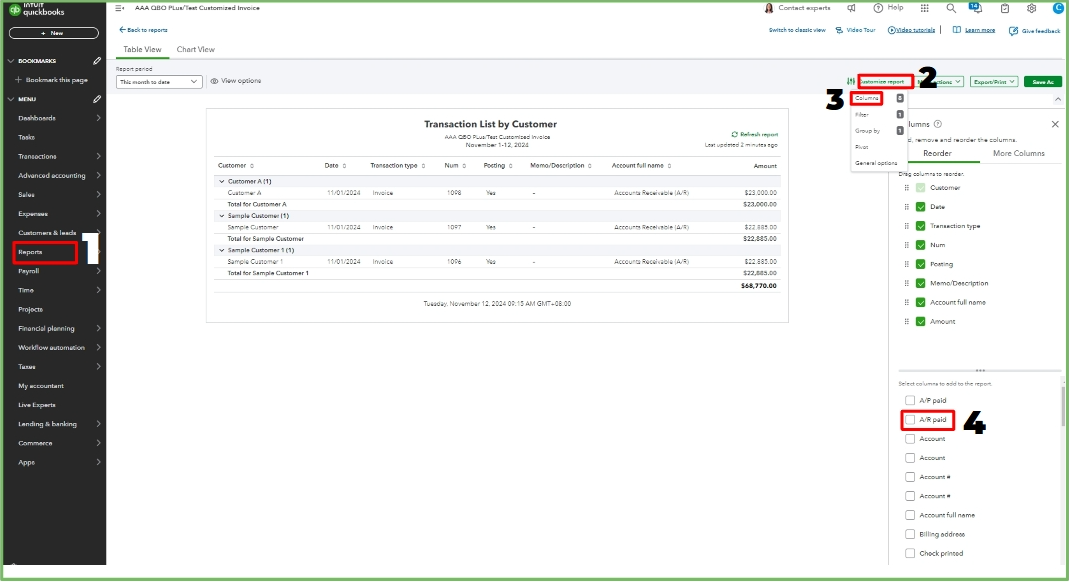Check the A/R paid column checkbox
This screenshot has width=1069, height=582.
tap(910, 419)
